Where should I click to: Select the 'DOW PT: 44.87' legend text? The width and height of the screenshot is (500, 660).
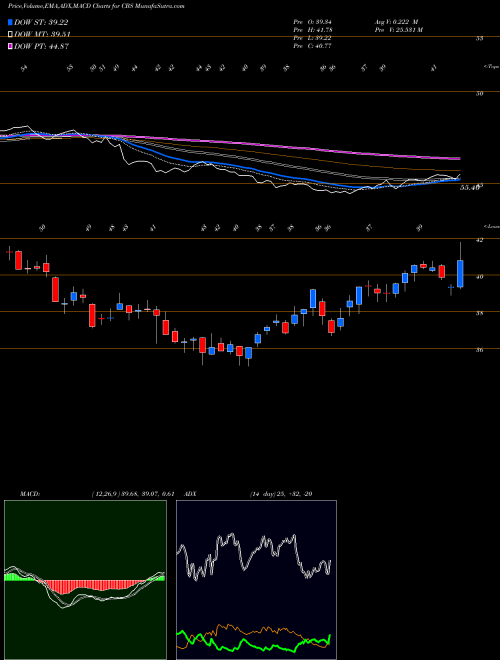(x=41, y=47)
